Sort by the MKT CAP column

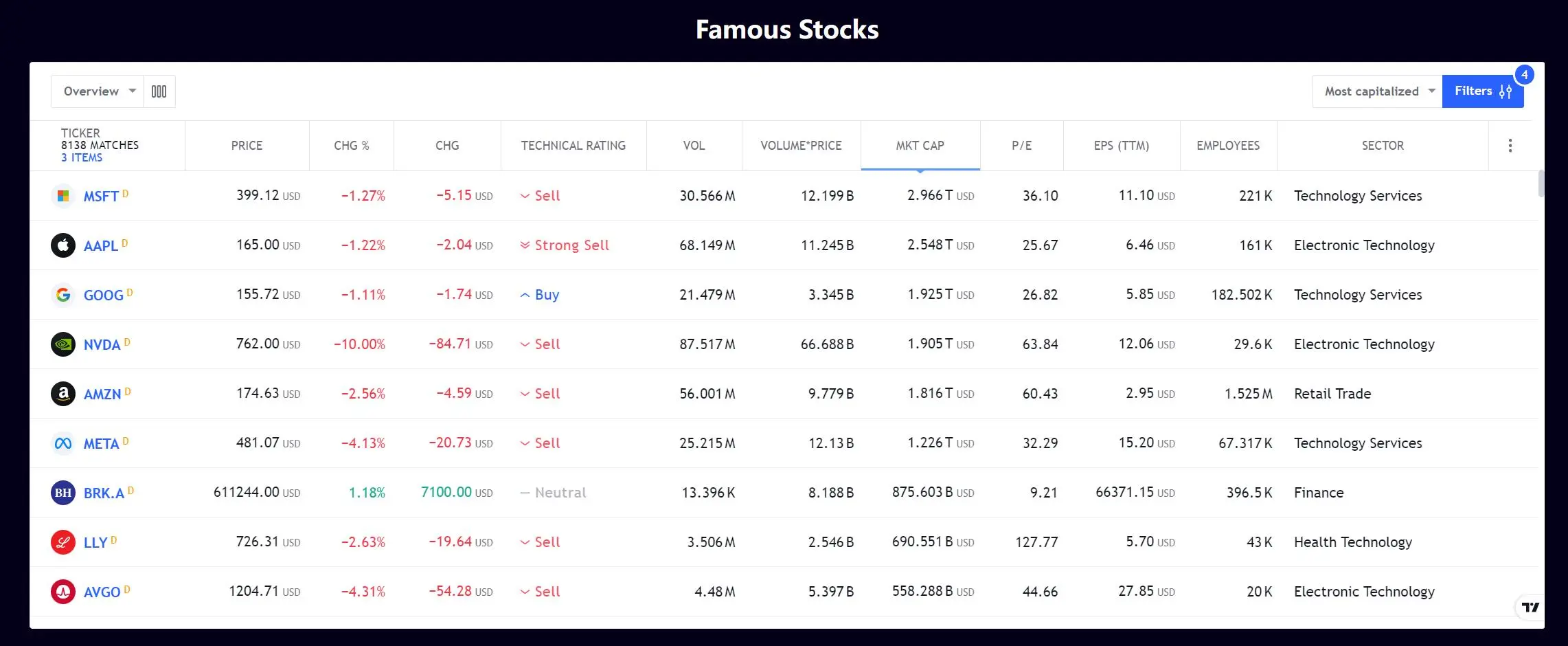click(x=920, y=146)
